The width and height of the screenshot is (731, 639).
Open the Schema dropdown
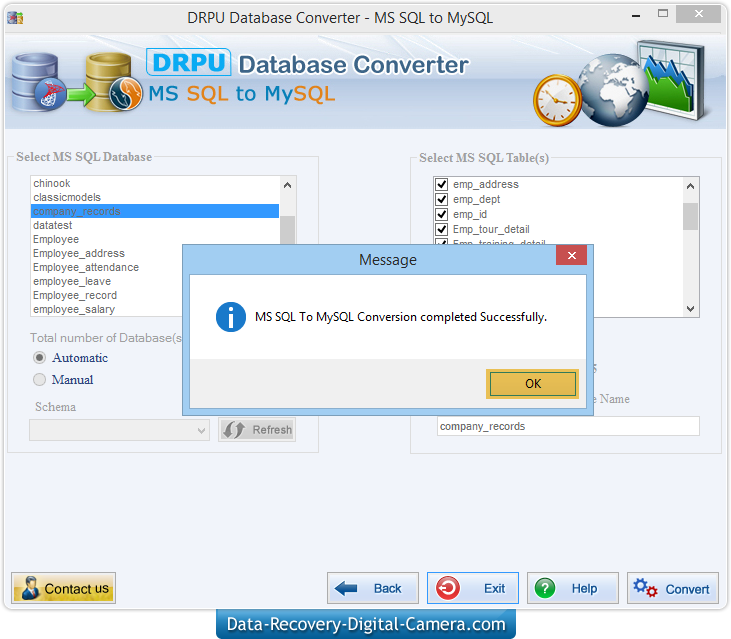point(119,430)
